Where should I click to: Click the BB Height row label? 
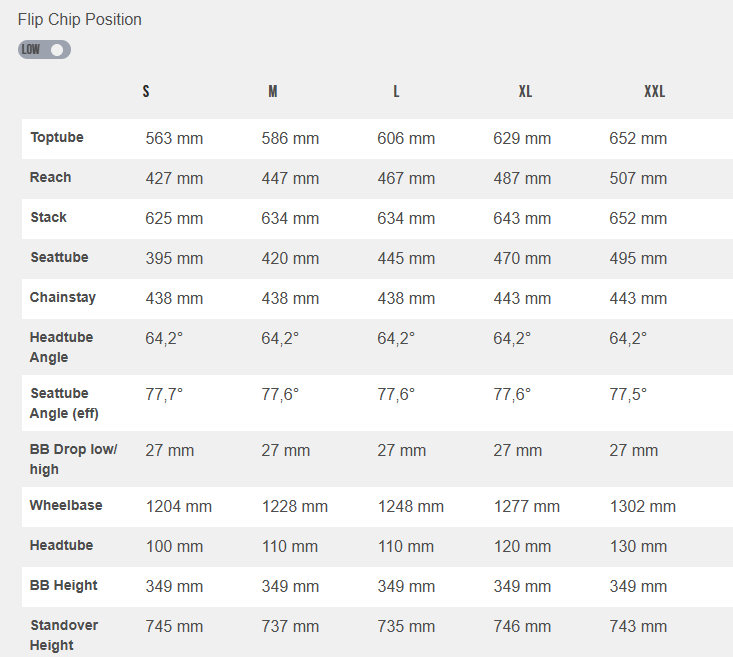tap(64, 586)
